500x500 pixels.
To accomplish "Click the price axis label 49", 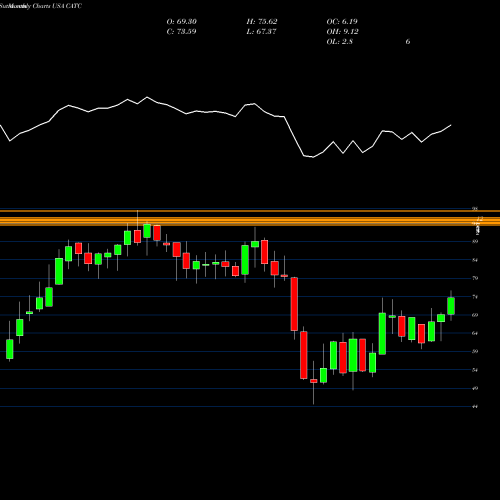I will pyautogui.click(x=475, y=388).
